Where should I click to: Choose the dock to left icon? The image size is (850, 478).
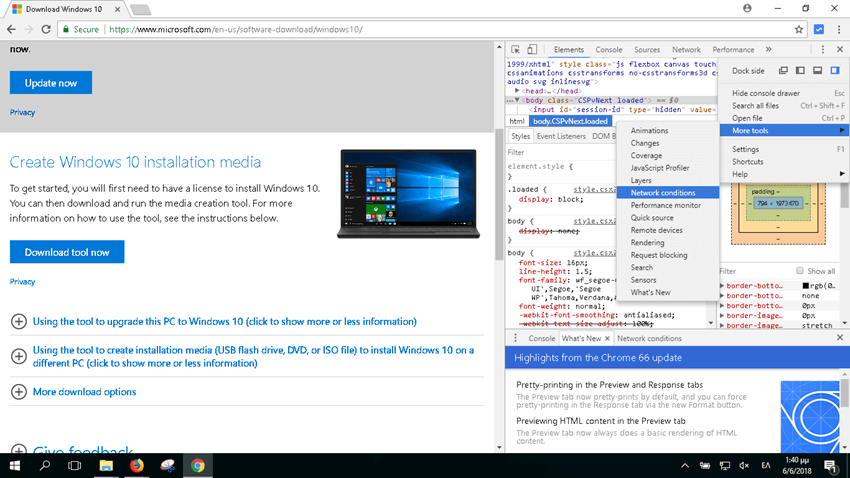coord(800,70)
